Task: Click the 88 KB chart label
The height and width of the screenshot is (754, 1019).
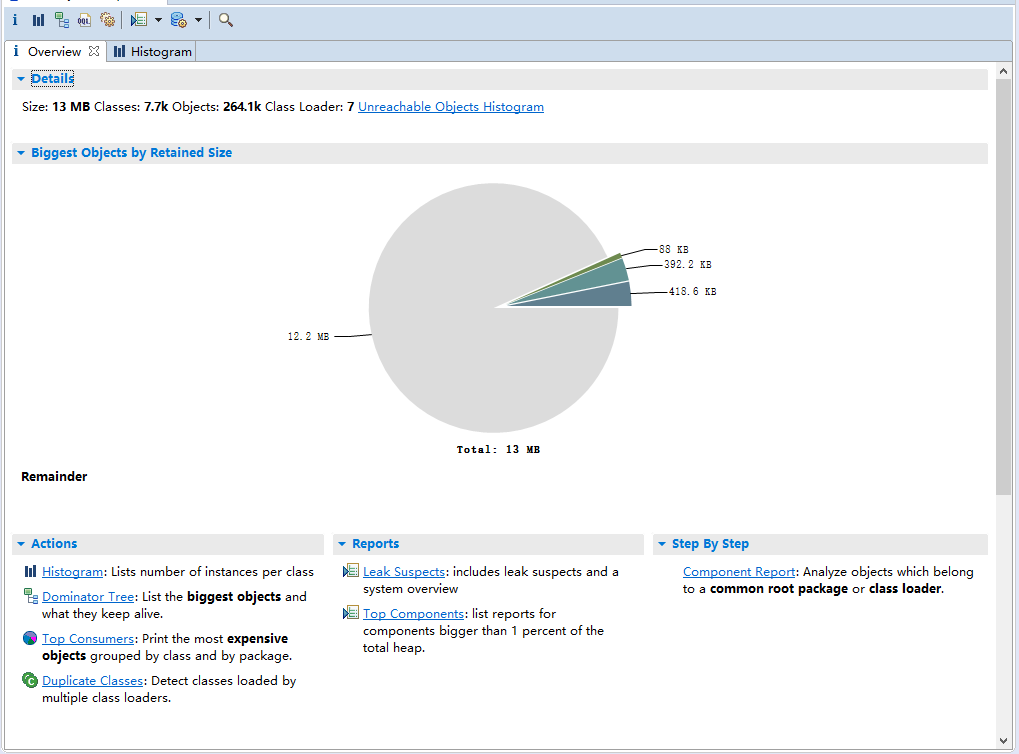Action: (x=673, y=249)
